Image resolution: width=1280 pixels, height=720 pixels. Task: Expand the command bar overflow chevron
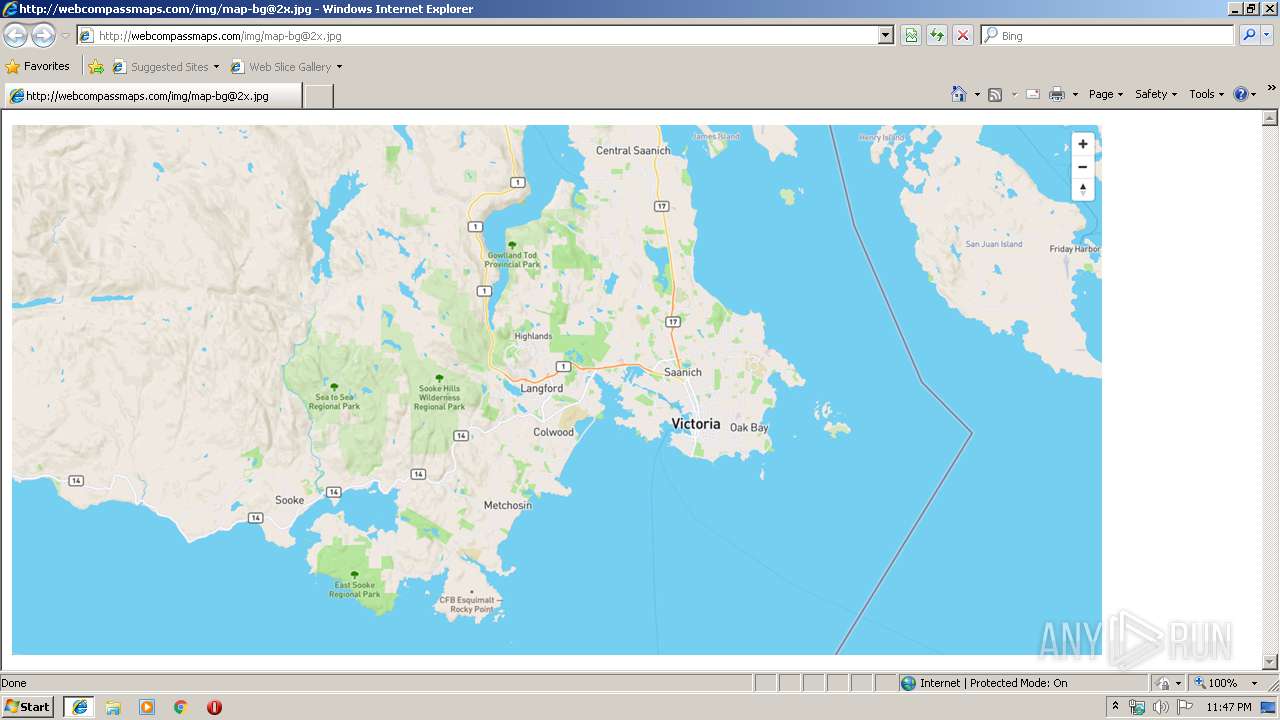(1271, 88)
